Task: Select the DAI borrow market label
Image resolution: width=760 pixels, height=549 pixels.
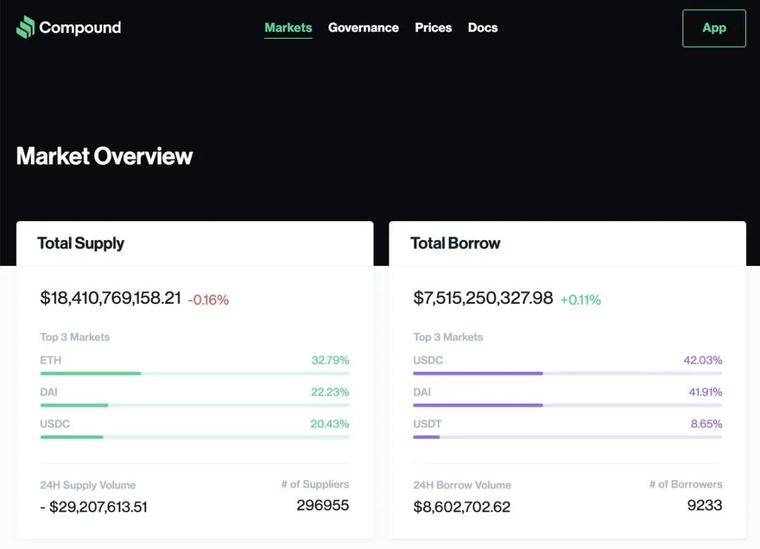Action: pyautogui.click(x=422, y=392)
